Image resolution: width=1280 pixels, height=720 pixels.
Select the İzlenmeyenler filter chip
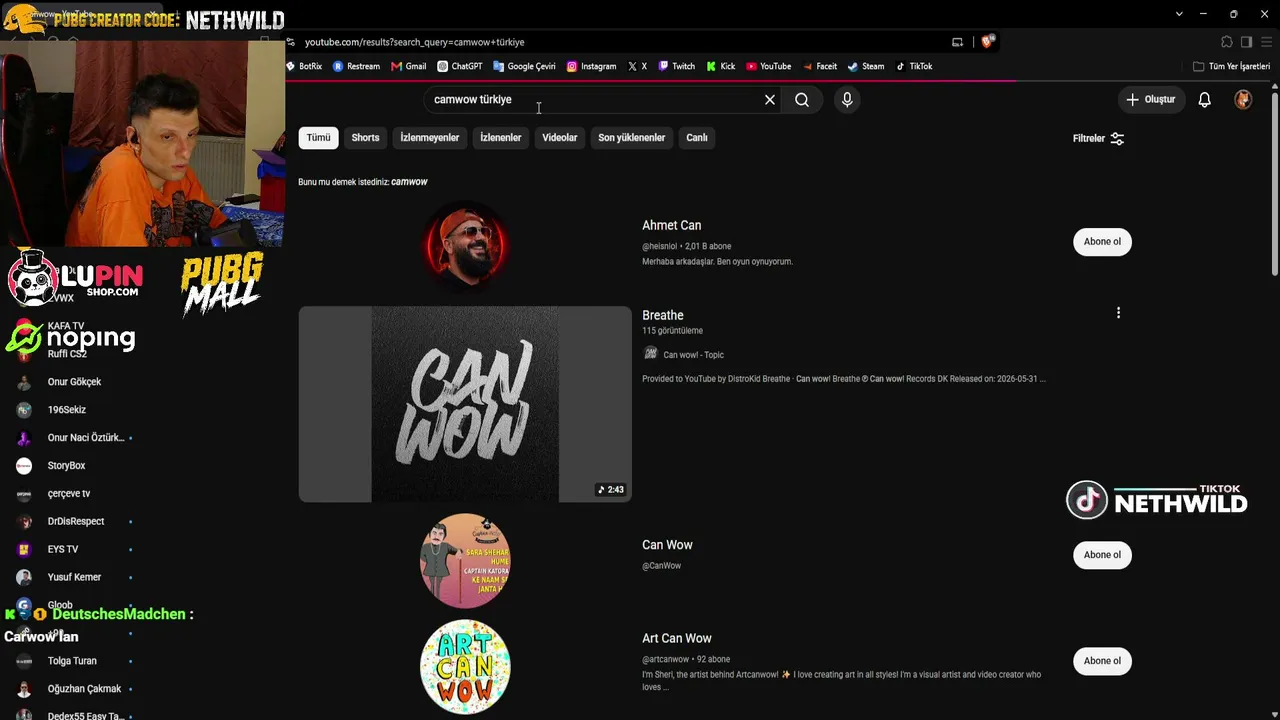430,138
